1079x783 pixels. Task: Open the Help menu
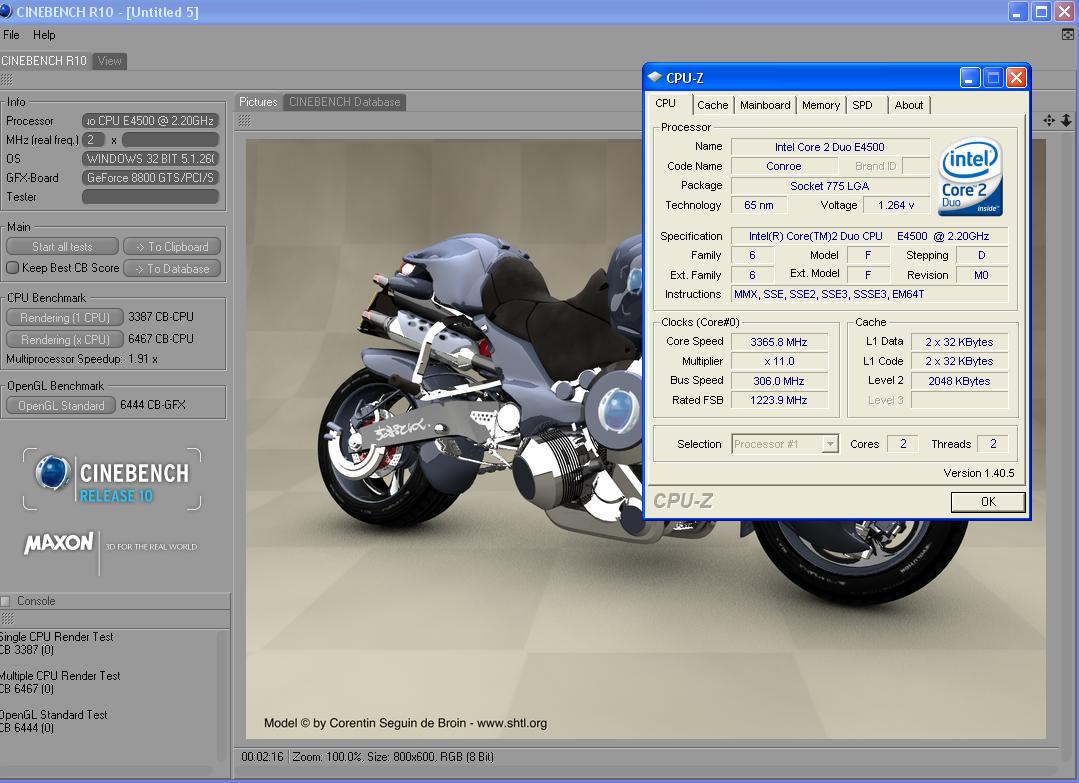tap(44, 34)
